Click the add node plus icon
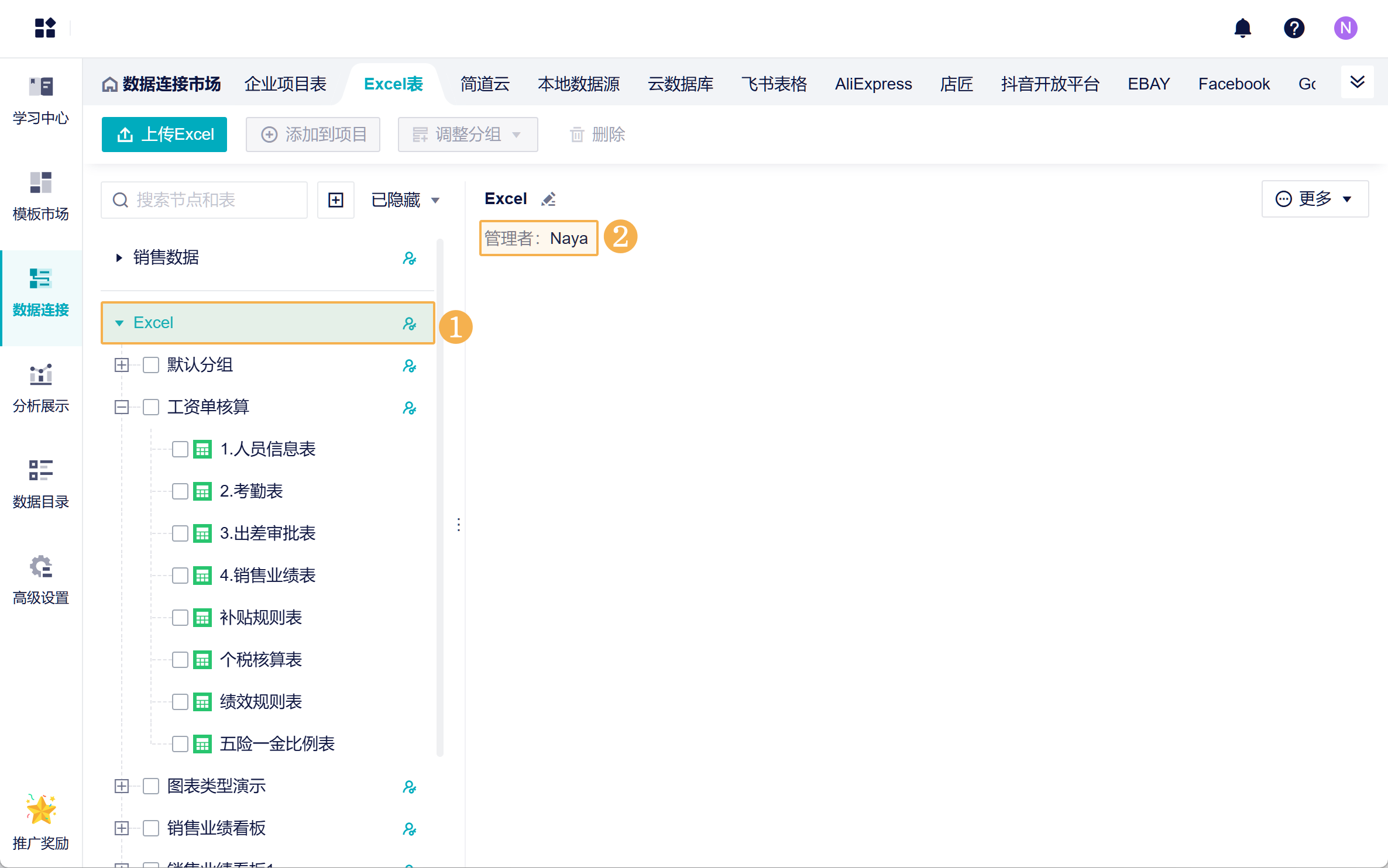Viewport: 1388px width, 868px height. click(335, 200)
